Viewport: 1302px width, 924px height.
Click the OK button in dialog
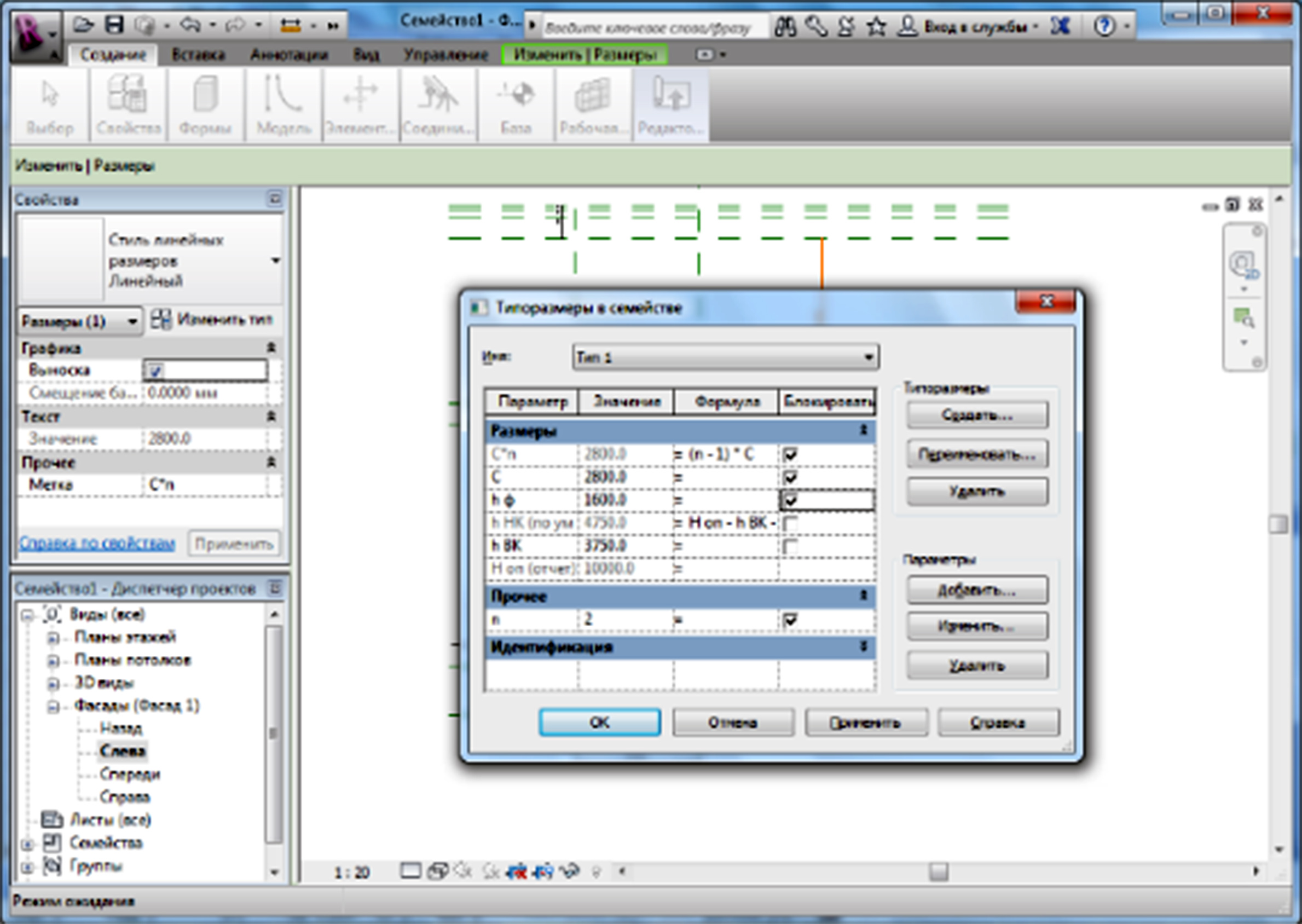pos(599,722)
